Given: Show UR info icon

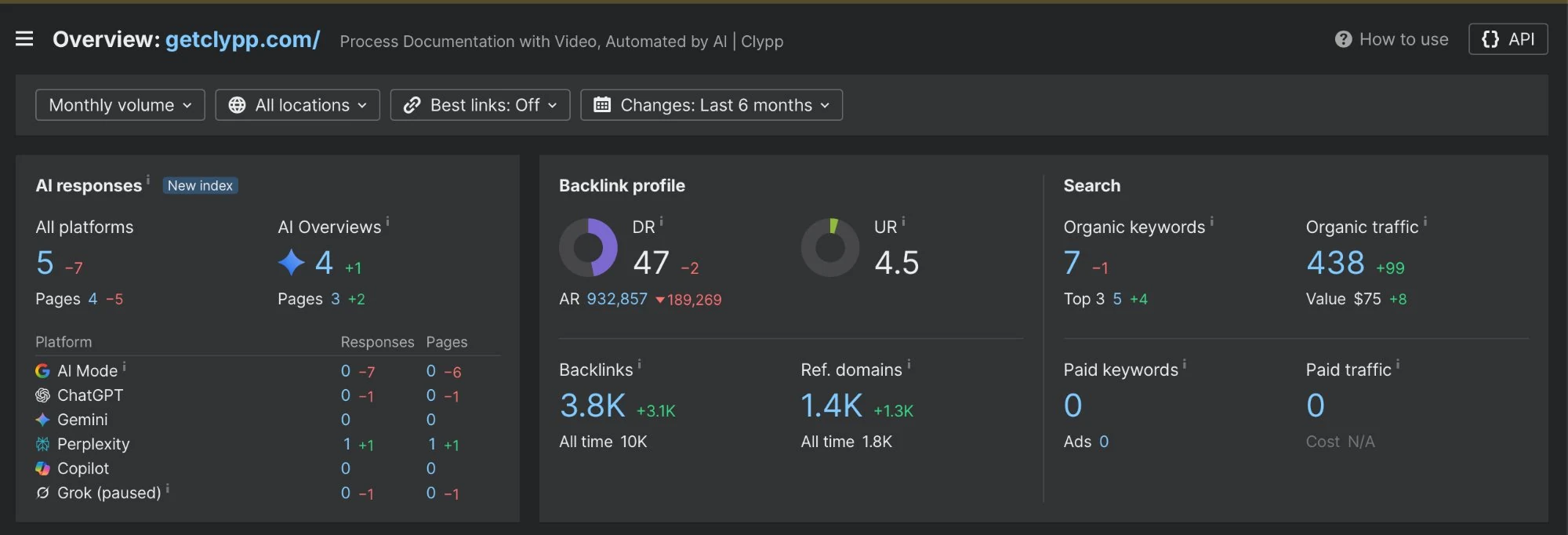Looking at the screenshot, I should click(903, 222).
